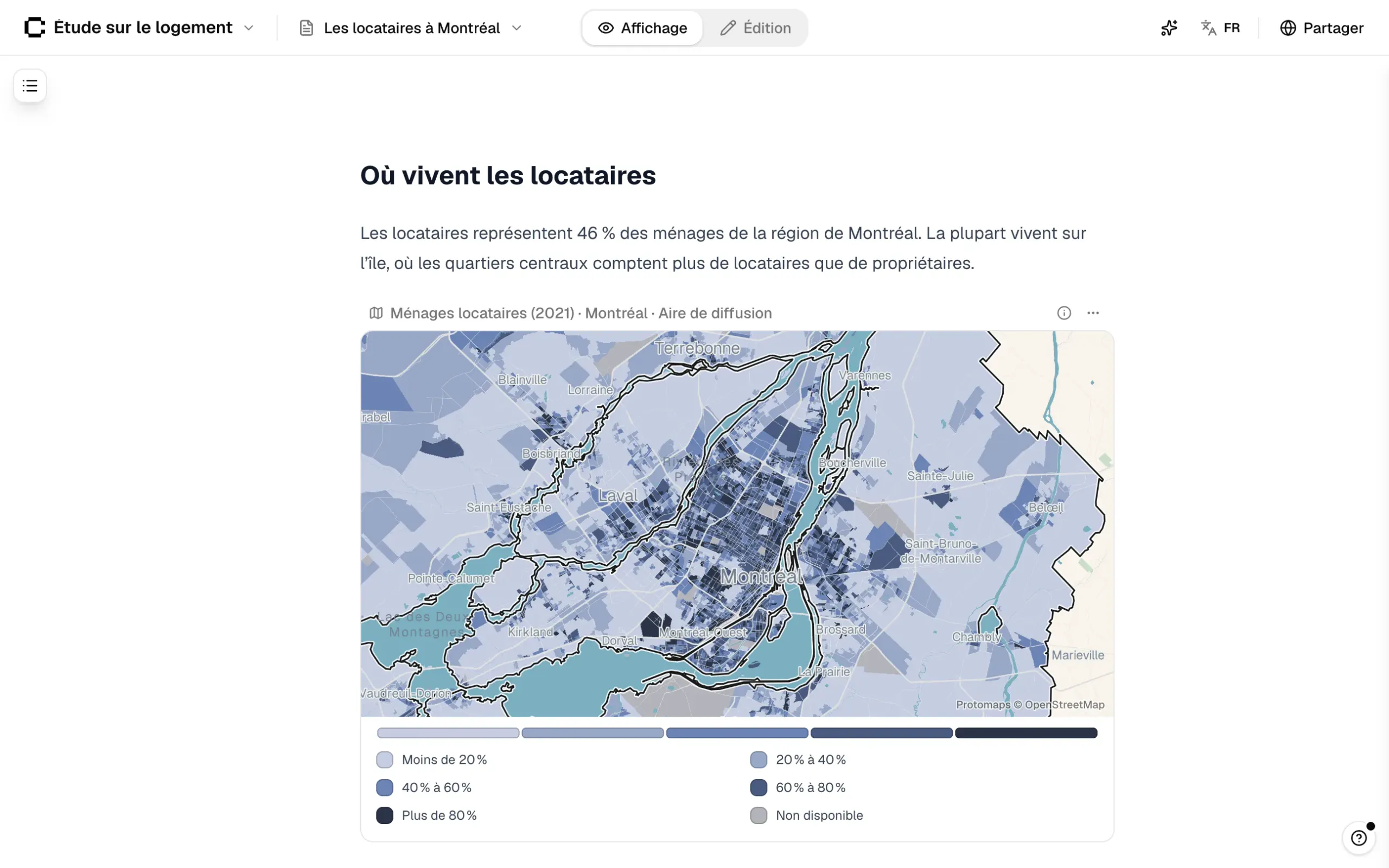This screenshot has height=868, width=1389.
Task: Switch language using the FR translate button
Action: pyautogui.click(x=1220, y=28)
